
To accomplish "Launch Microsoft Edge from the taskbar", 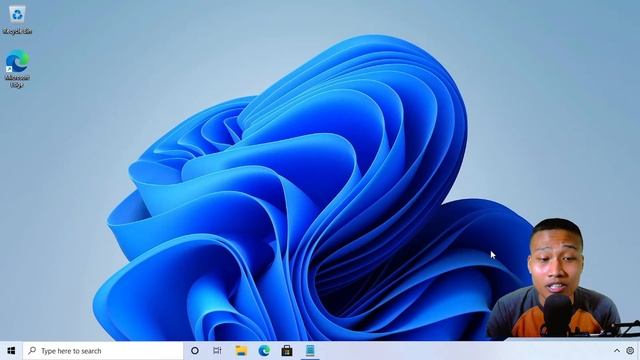I will pyautogui.click(x=264, y=351).
